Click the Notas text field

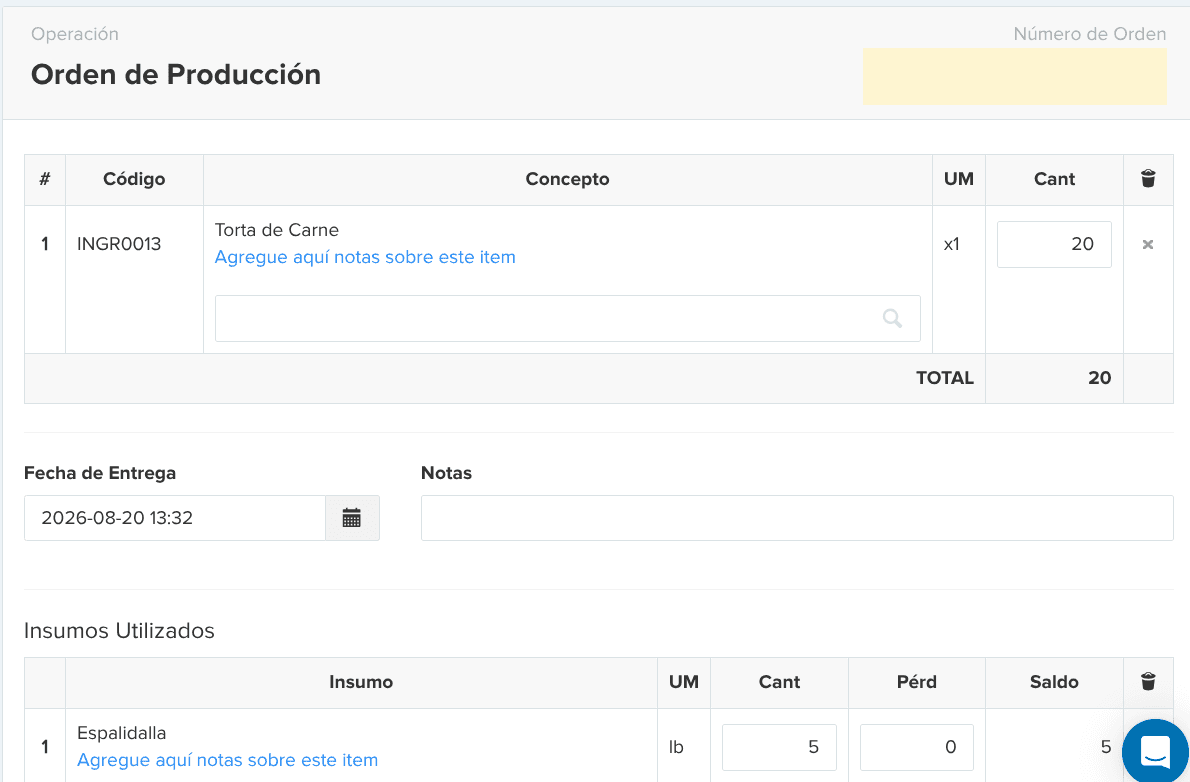797,518
